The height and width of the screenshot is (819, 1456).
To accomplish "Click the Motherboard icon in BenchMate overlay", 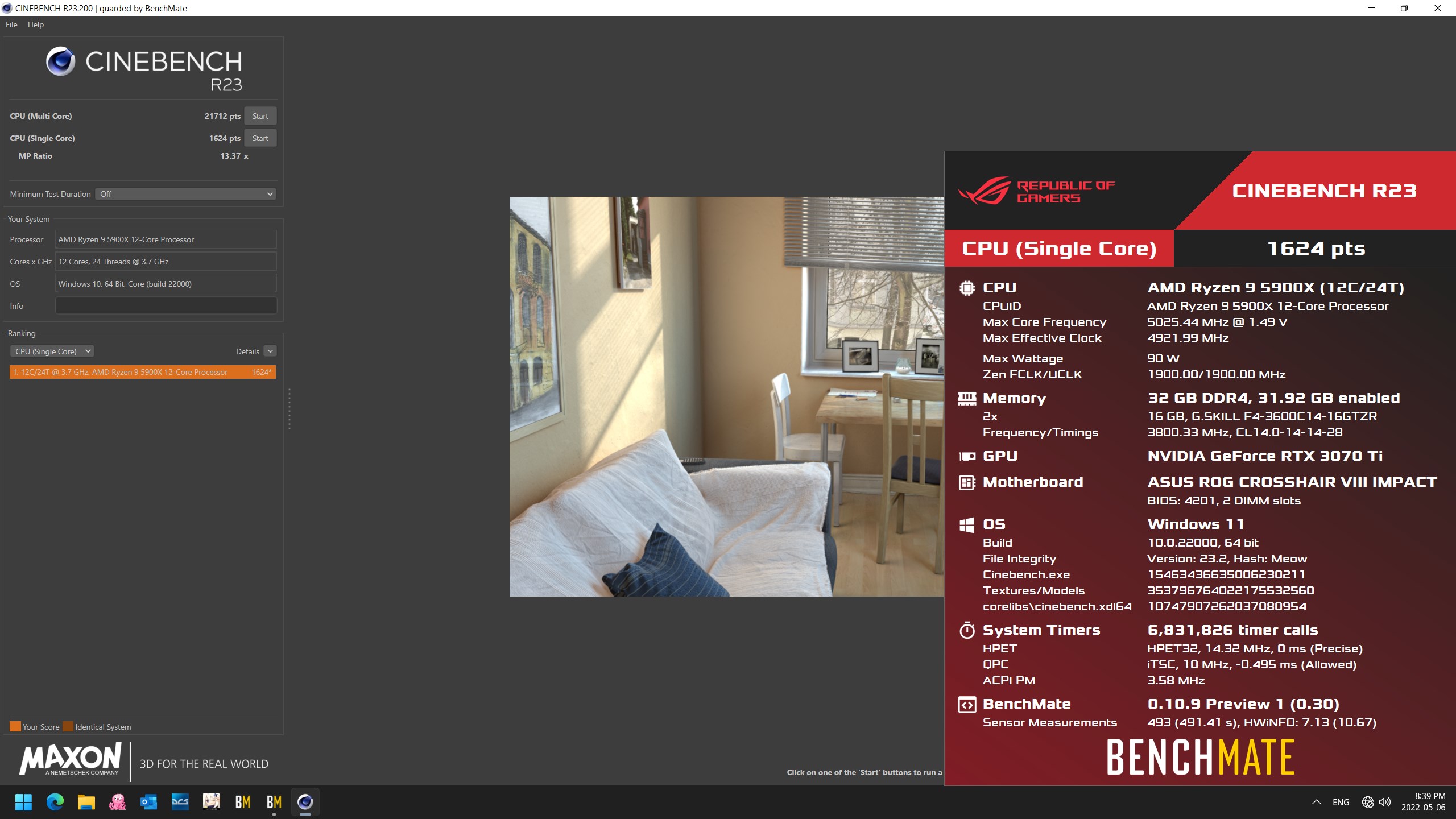I will tap(966, 481).
